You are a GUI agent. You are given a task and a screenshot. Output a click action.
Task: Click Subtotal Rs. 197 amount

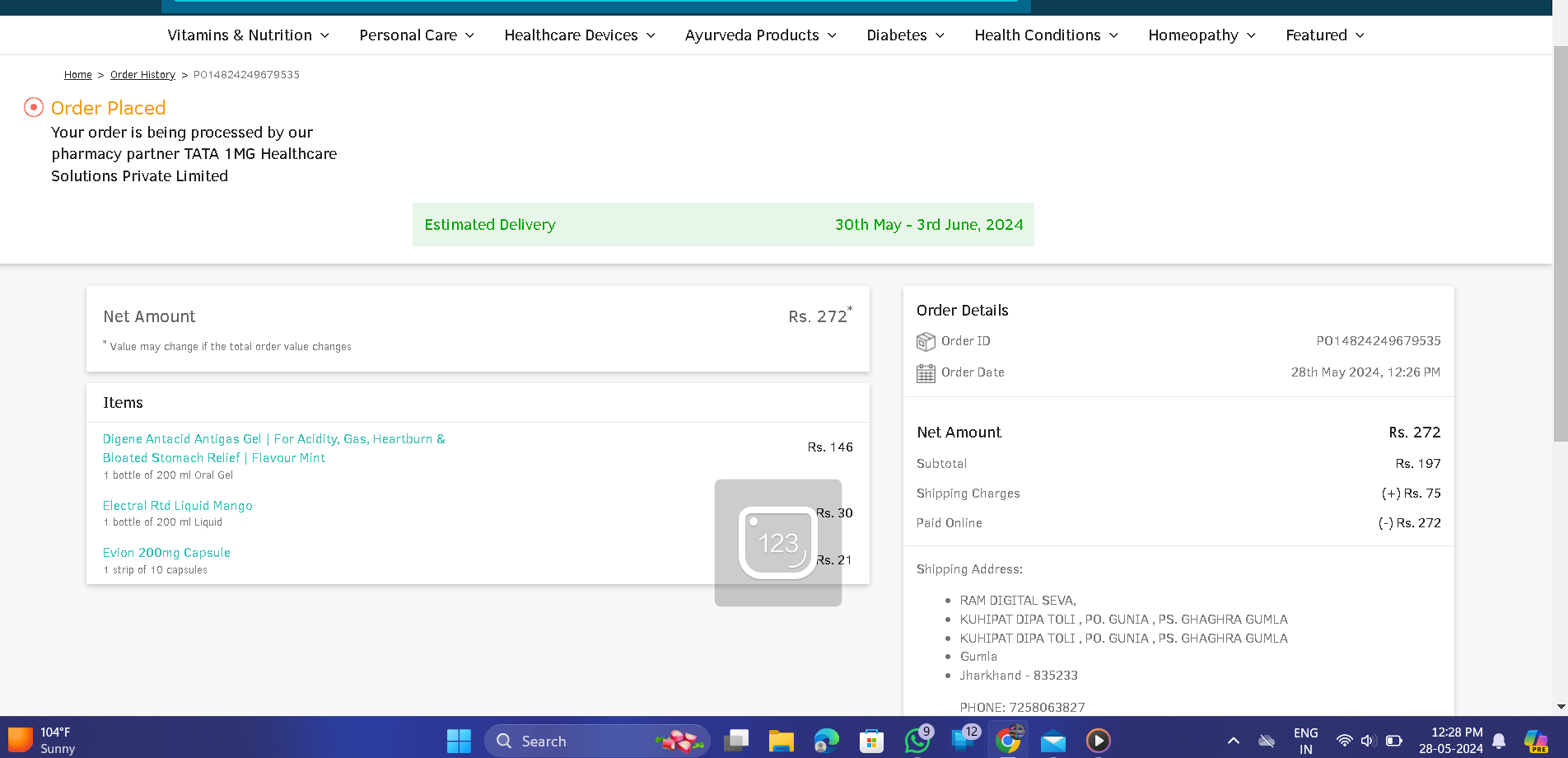click(x=1418, y=464)
